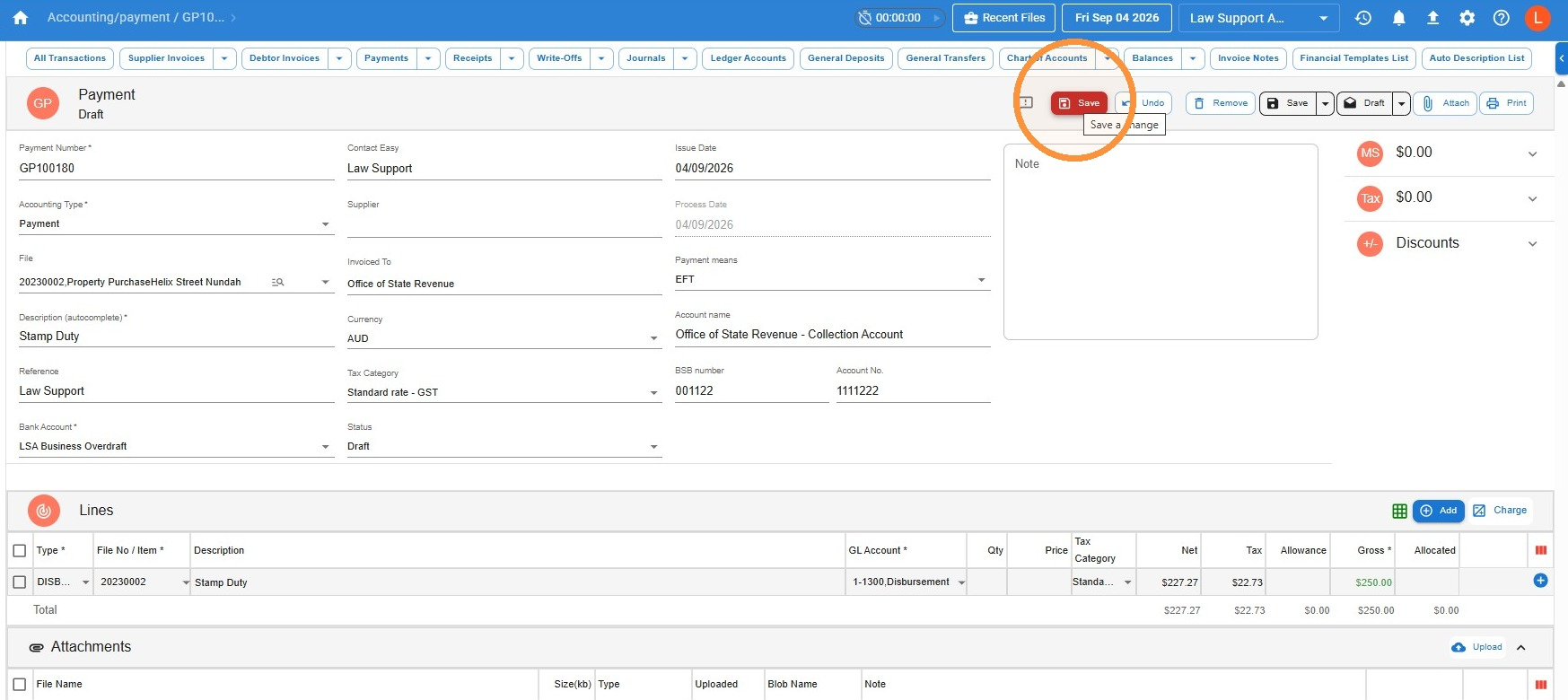1568x700 pixels.
Task: Open column chooser icon in Attachments table
Action: pos(1541,684)
